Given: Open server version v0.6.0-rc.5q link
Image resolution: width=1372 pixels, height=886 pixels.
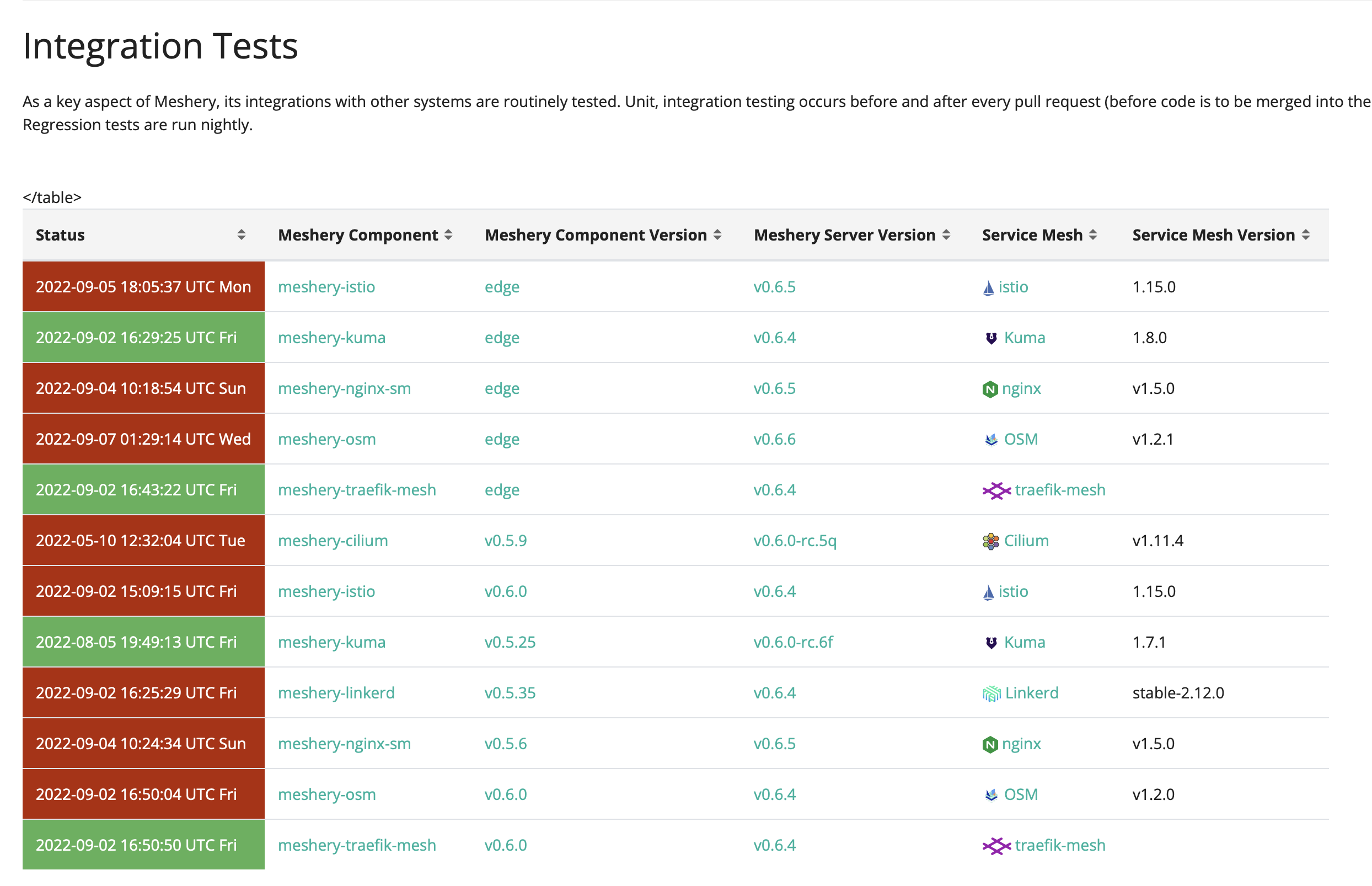Looking at the screenshot, I should pyautogui.click(x=795, y=541).
